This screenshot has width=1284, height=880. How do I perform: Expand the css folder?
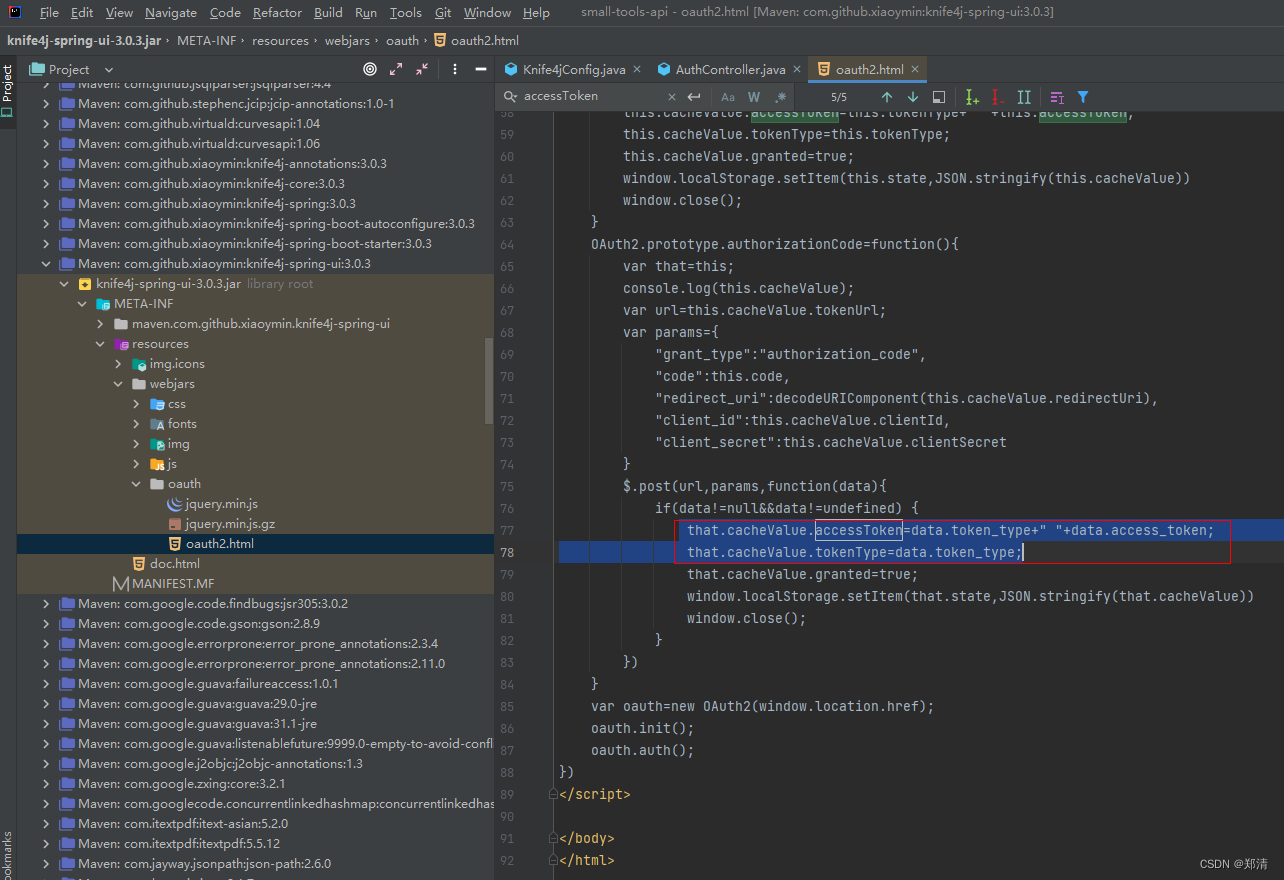(x=137, y=404)
